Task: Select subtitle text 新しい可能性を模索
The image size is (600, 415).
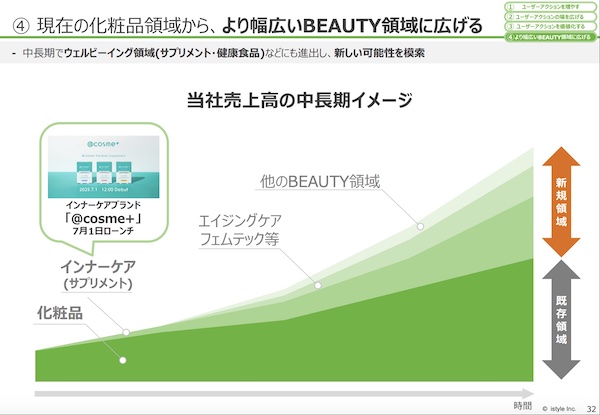Action: tap(379, 53)
